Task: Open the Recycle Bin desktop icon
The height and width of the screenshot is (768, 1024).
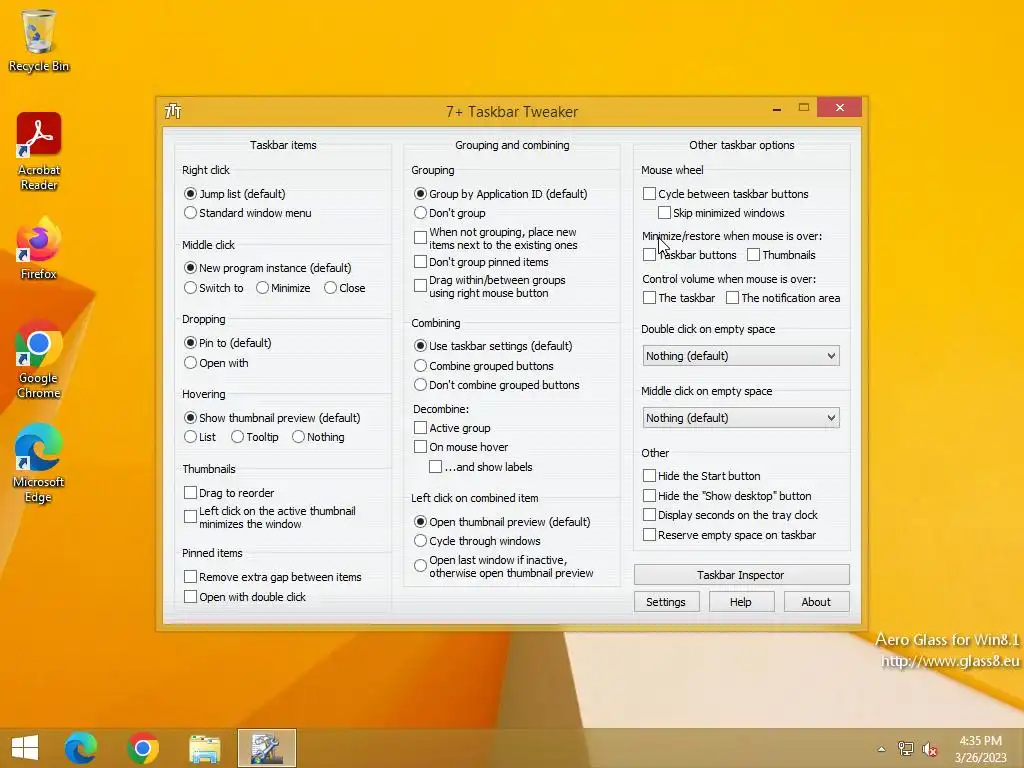Action: coord(39,40)
